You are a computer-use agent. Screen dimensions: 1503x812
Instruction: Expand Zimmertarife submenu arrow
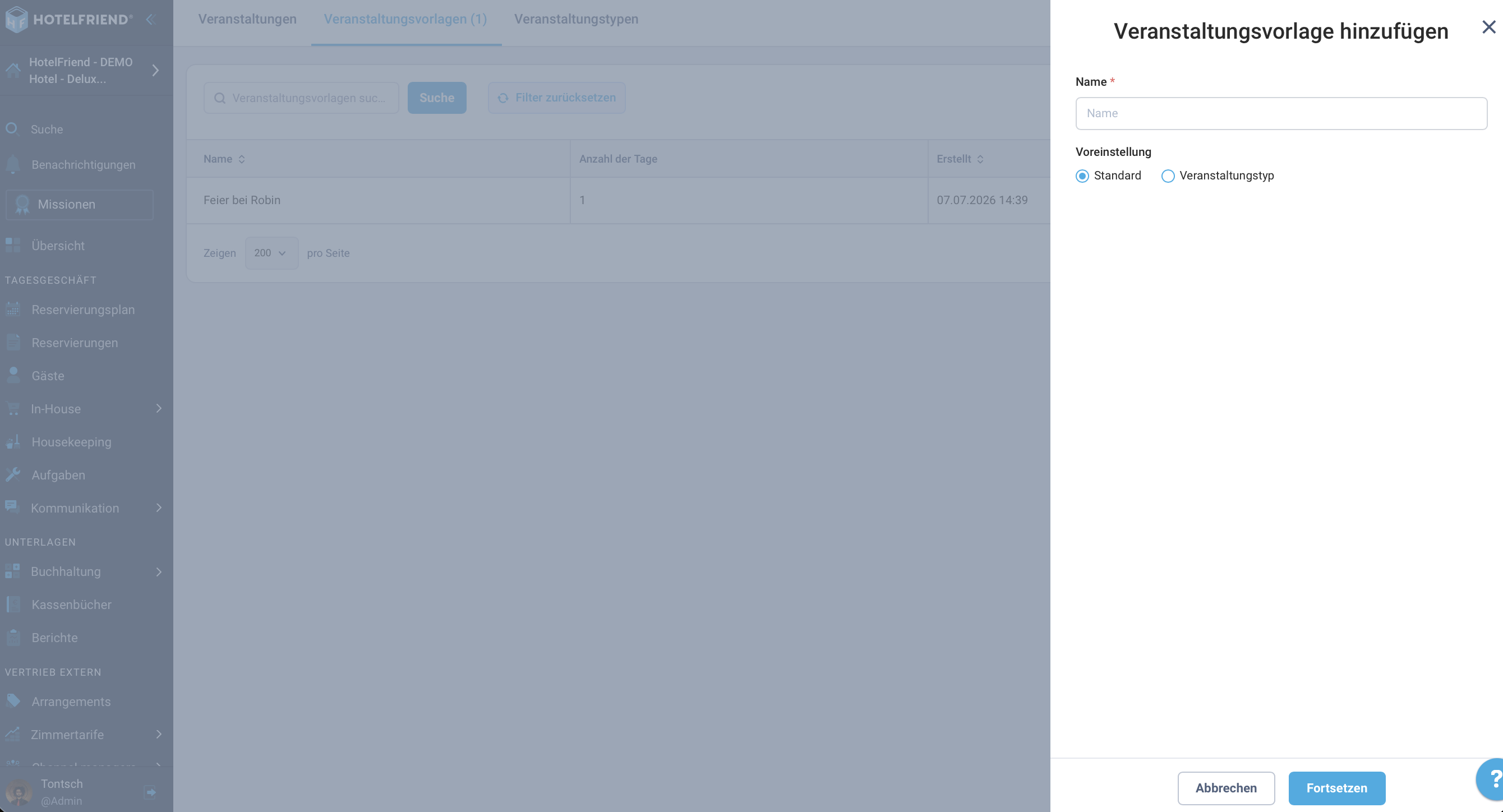(x=159, y=735)
